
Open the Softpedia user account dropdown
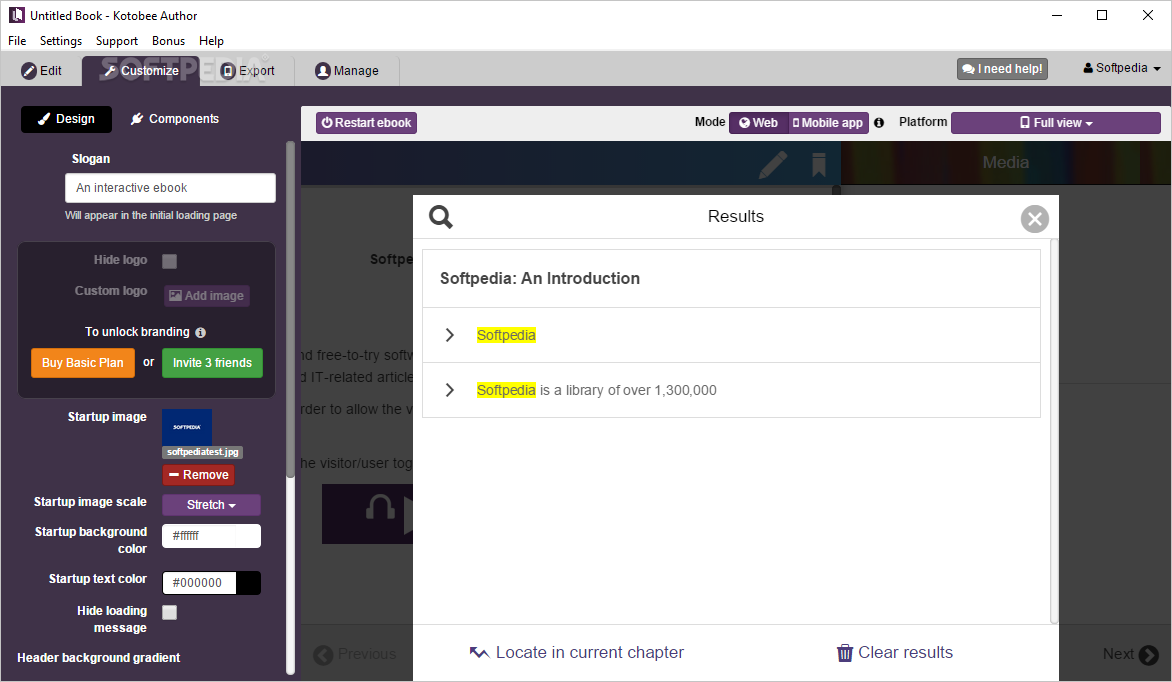coord(1122,68)
